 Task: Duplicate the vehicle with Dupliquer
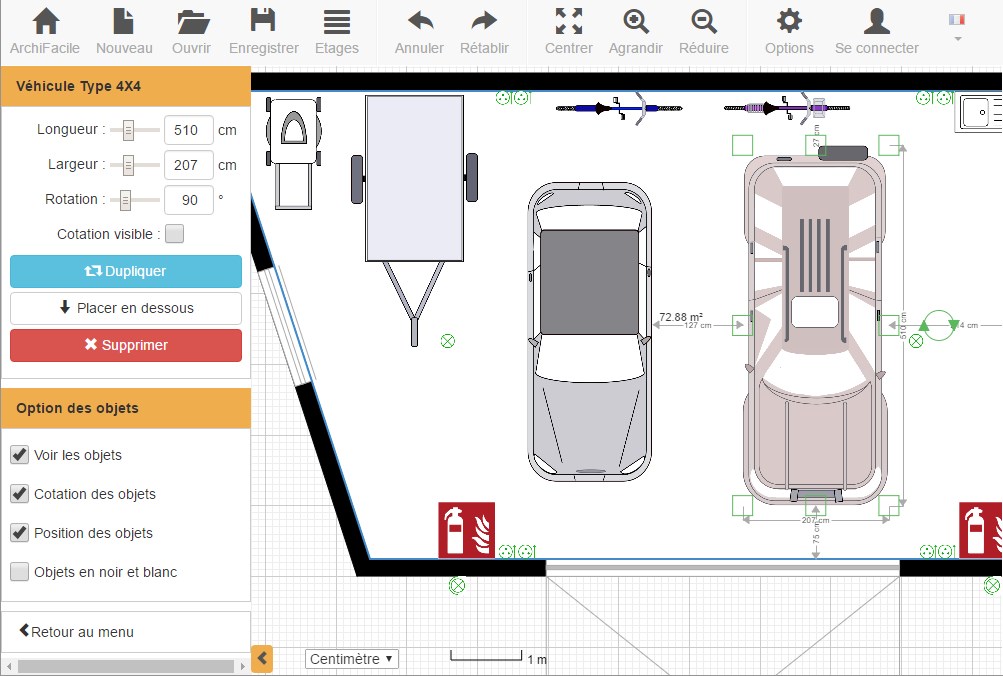click(x=125, y=271)
